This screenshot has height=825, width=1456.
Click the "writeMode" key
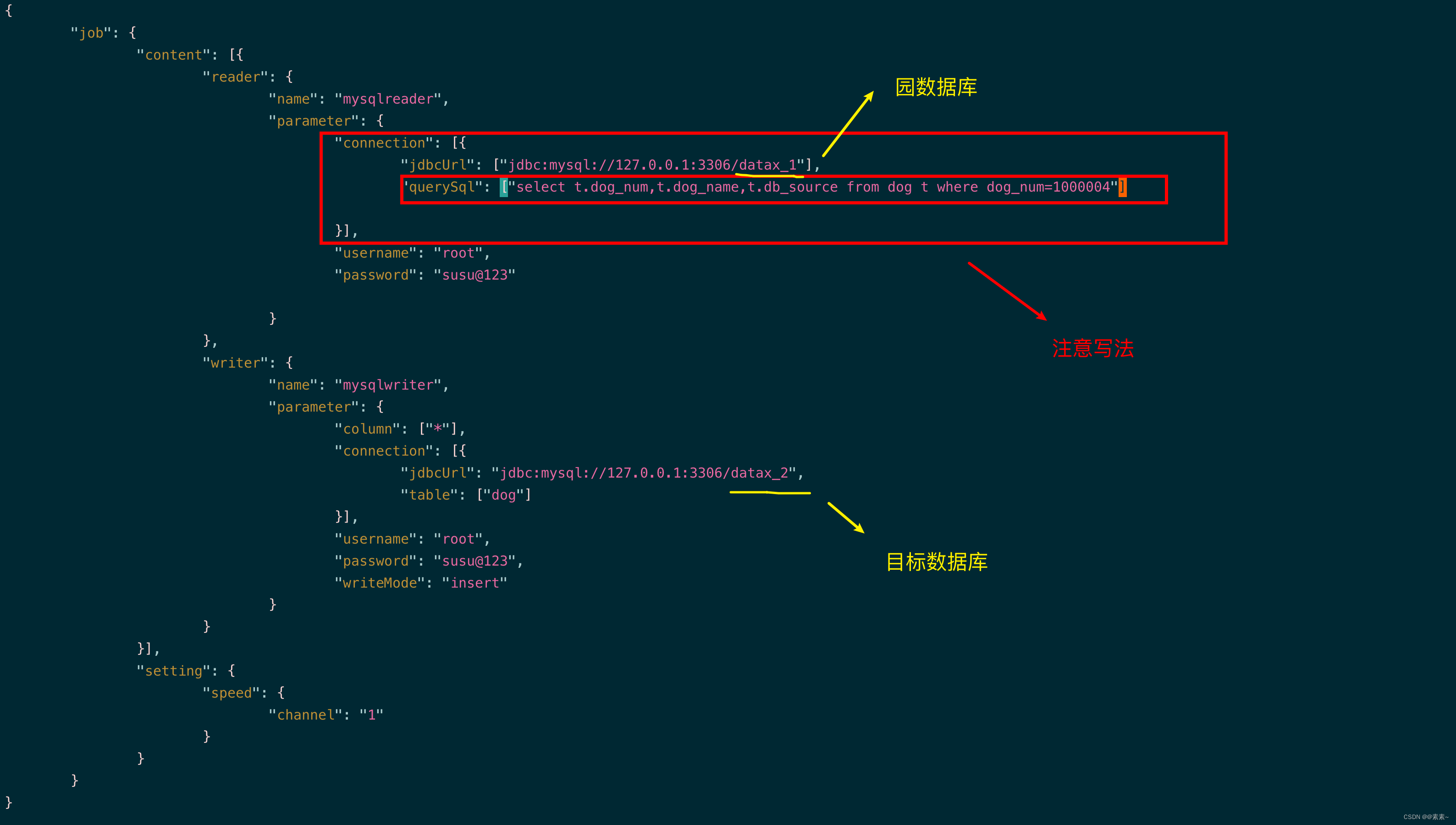[380, 583]
